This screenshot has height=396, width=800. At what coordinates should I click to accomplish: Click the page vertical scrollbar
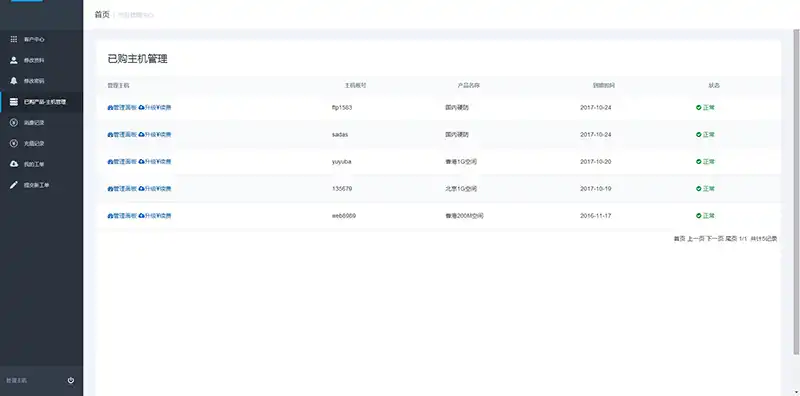(796, 191)
